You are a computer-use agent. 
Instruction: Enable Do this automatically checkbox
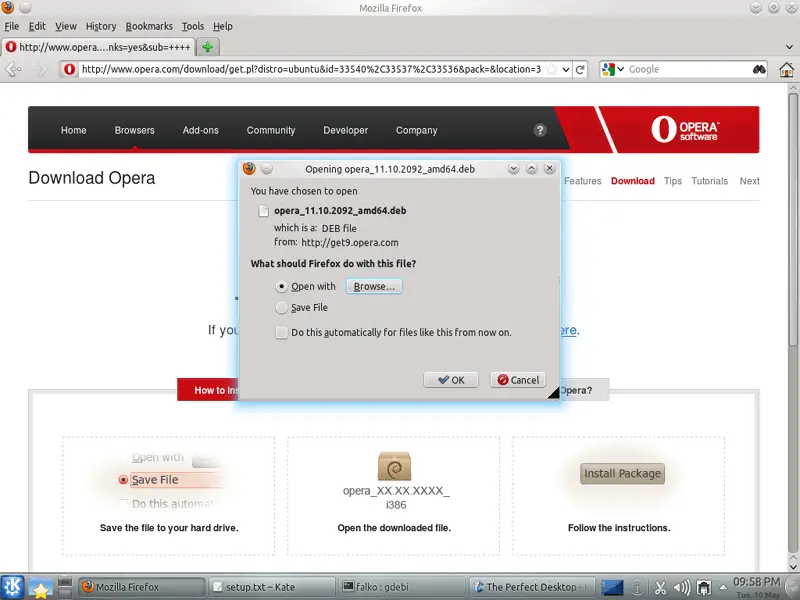point(281,332)
